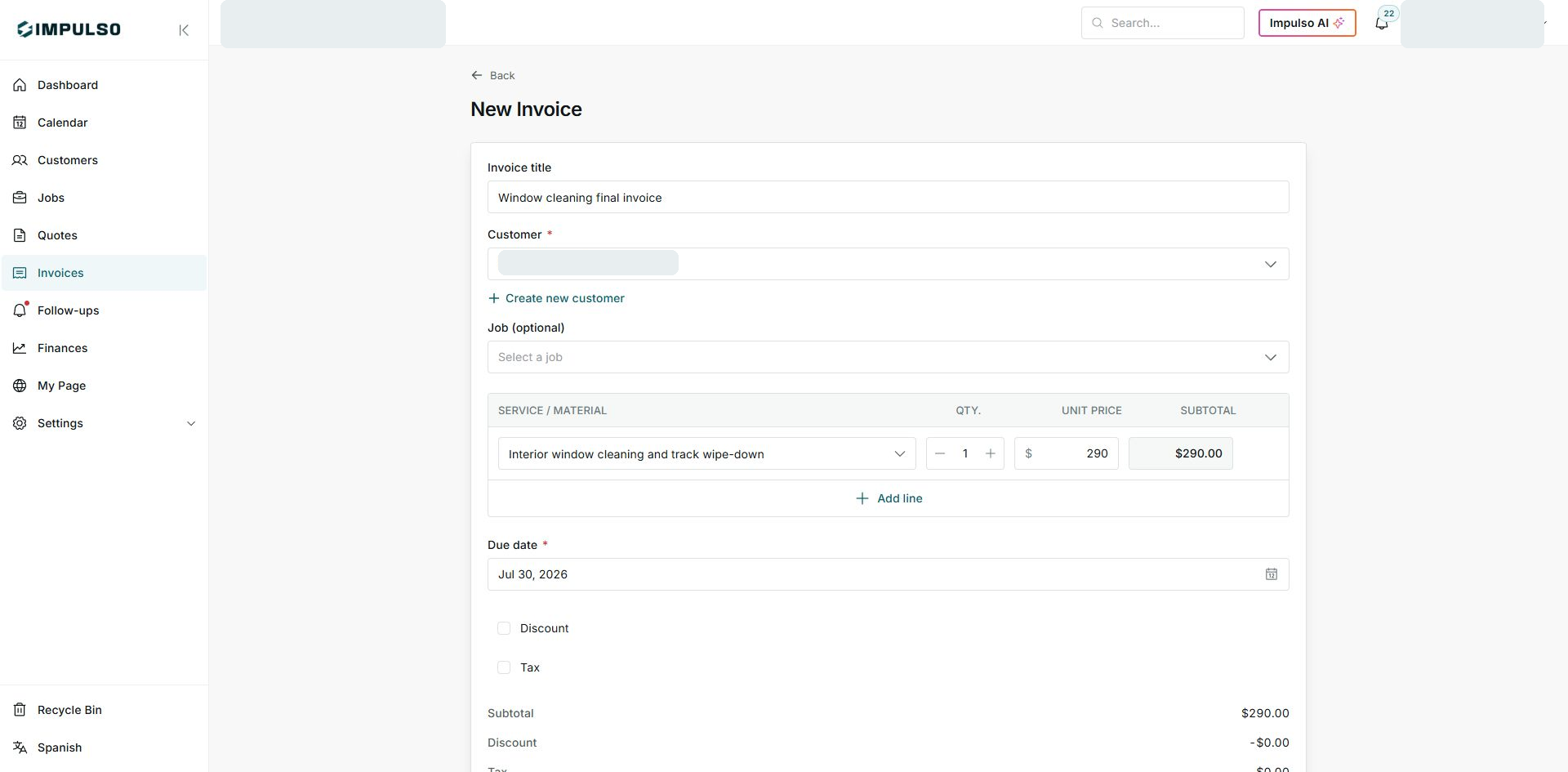Screen dimensions: 1568x772
Task: Click the UNIT PRICE column header
Action: point(1092,410)
